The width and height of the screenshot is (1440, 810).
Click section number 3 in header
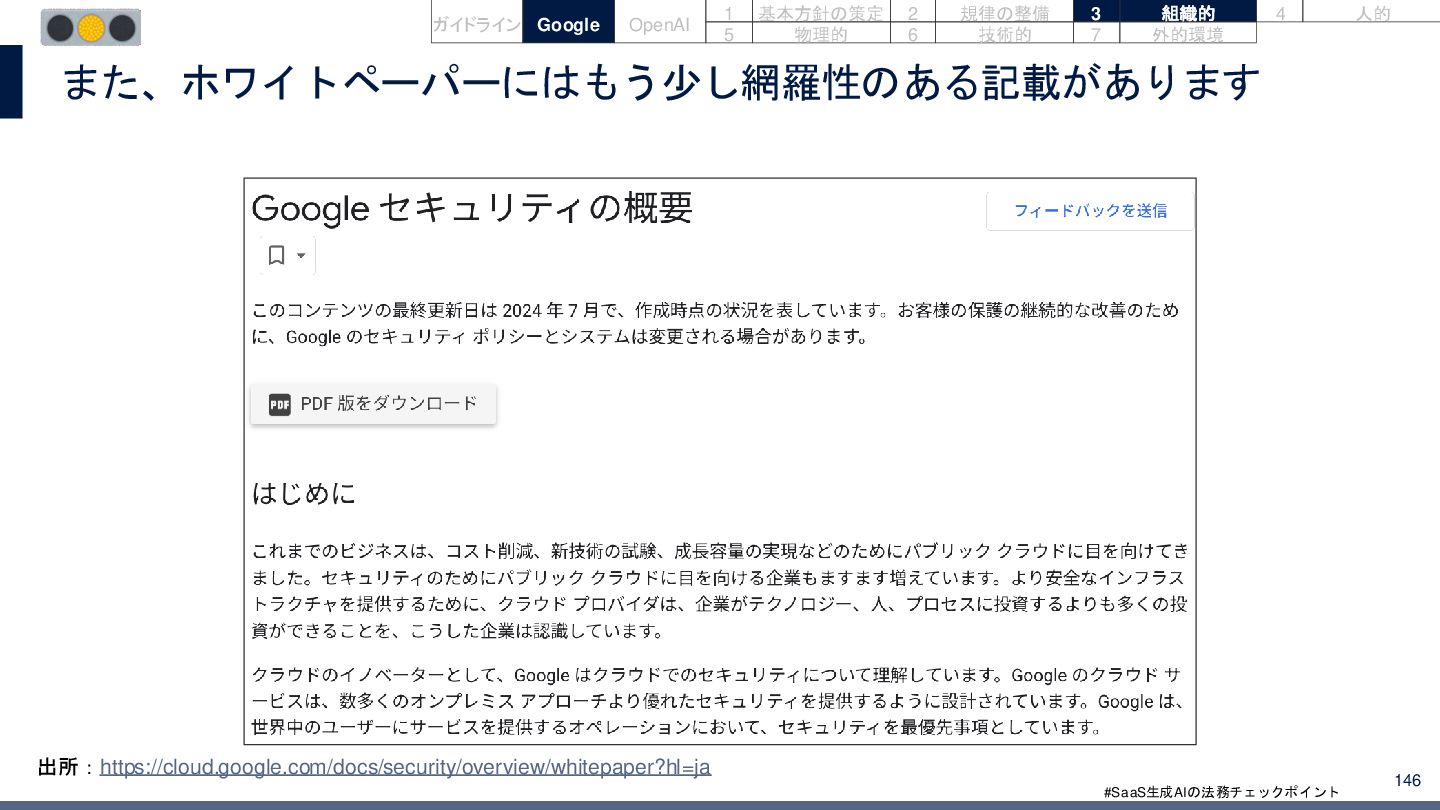point(1097,13)
